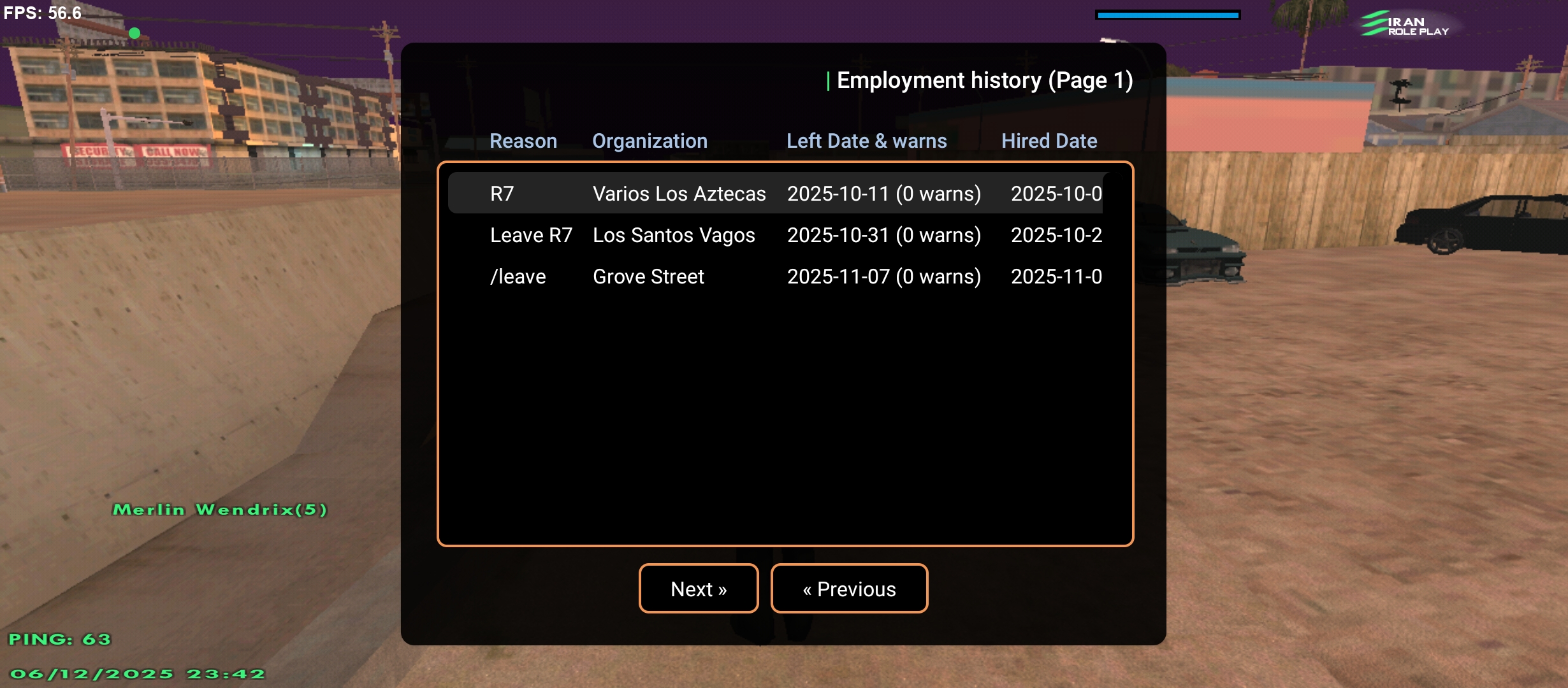Click the Left Date & warns header
The height and width of the screenshot is (688, 1568).
click(x=866, y=141)
